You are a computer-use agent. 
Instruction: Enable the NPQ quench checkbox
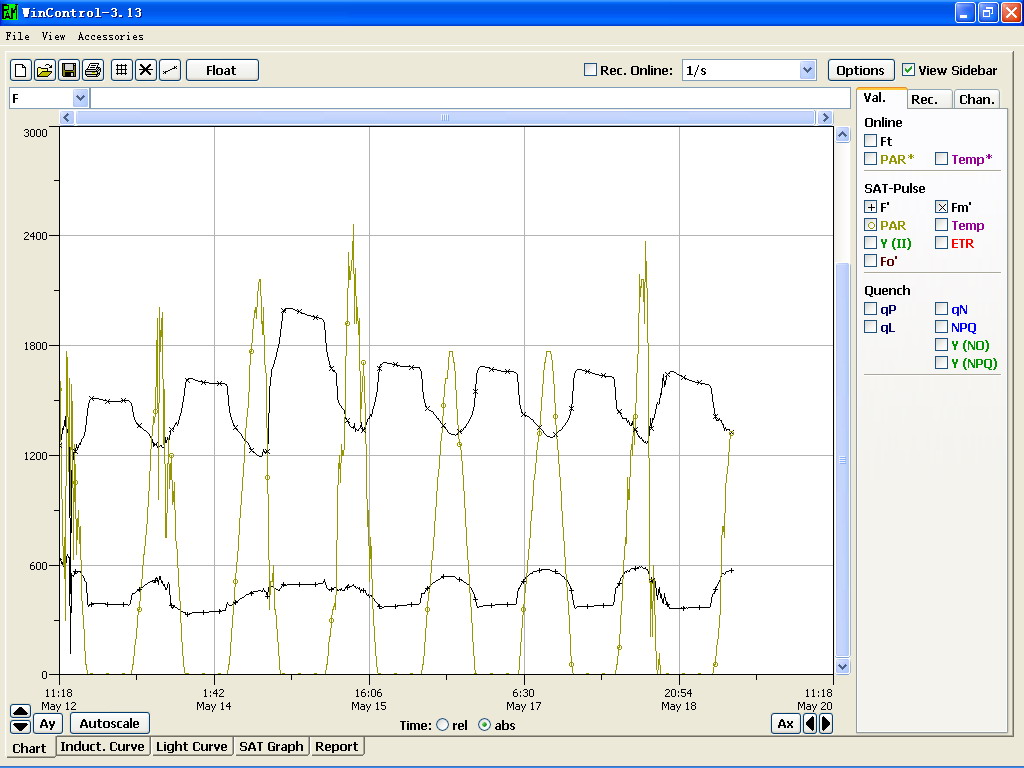pyautogui.click(x=941, y=327)
